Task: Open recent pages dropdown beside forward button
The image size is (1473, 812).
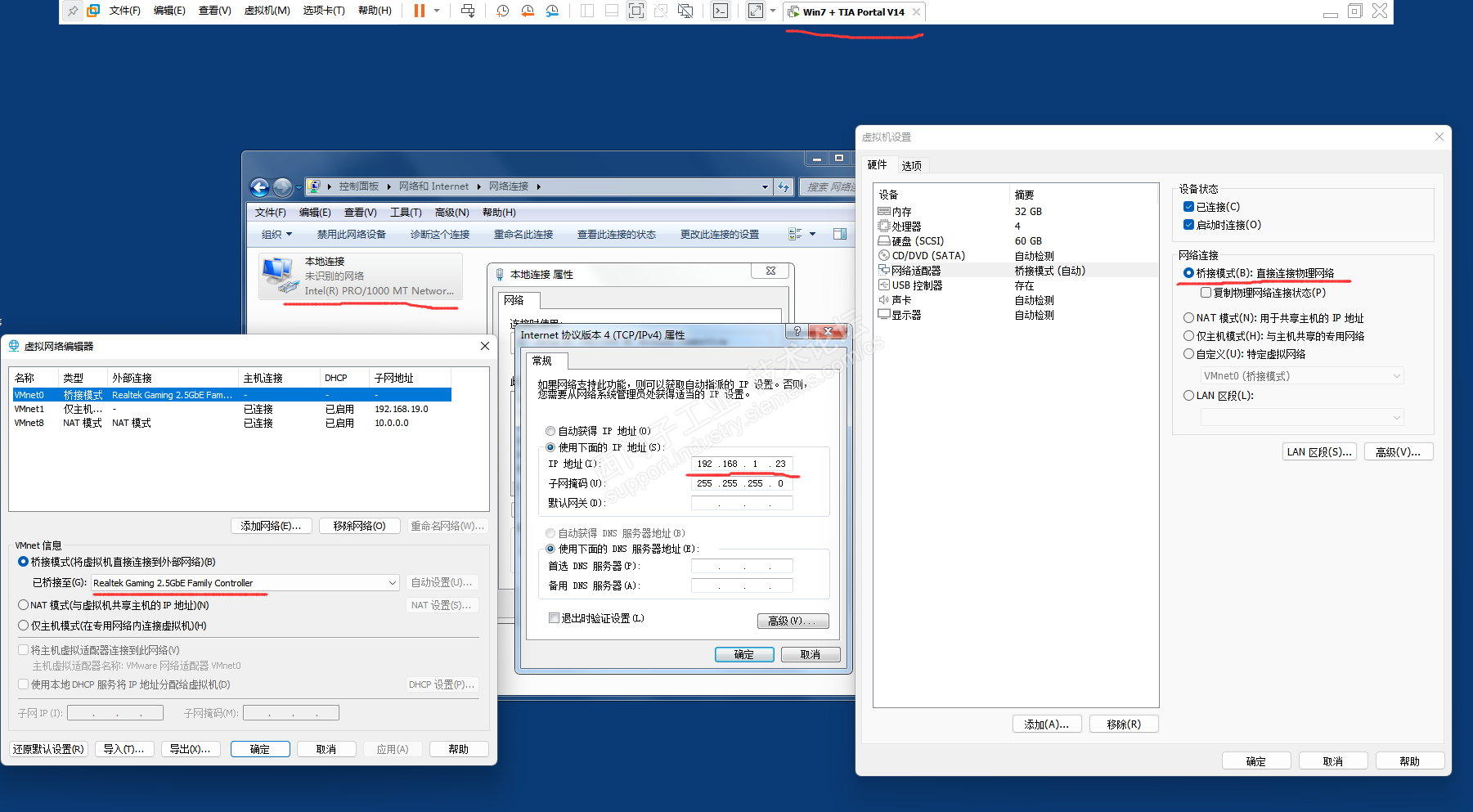Action: (298, 187)
